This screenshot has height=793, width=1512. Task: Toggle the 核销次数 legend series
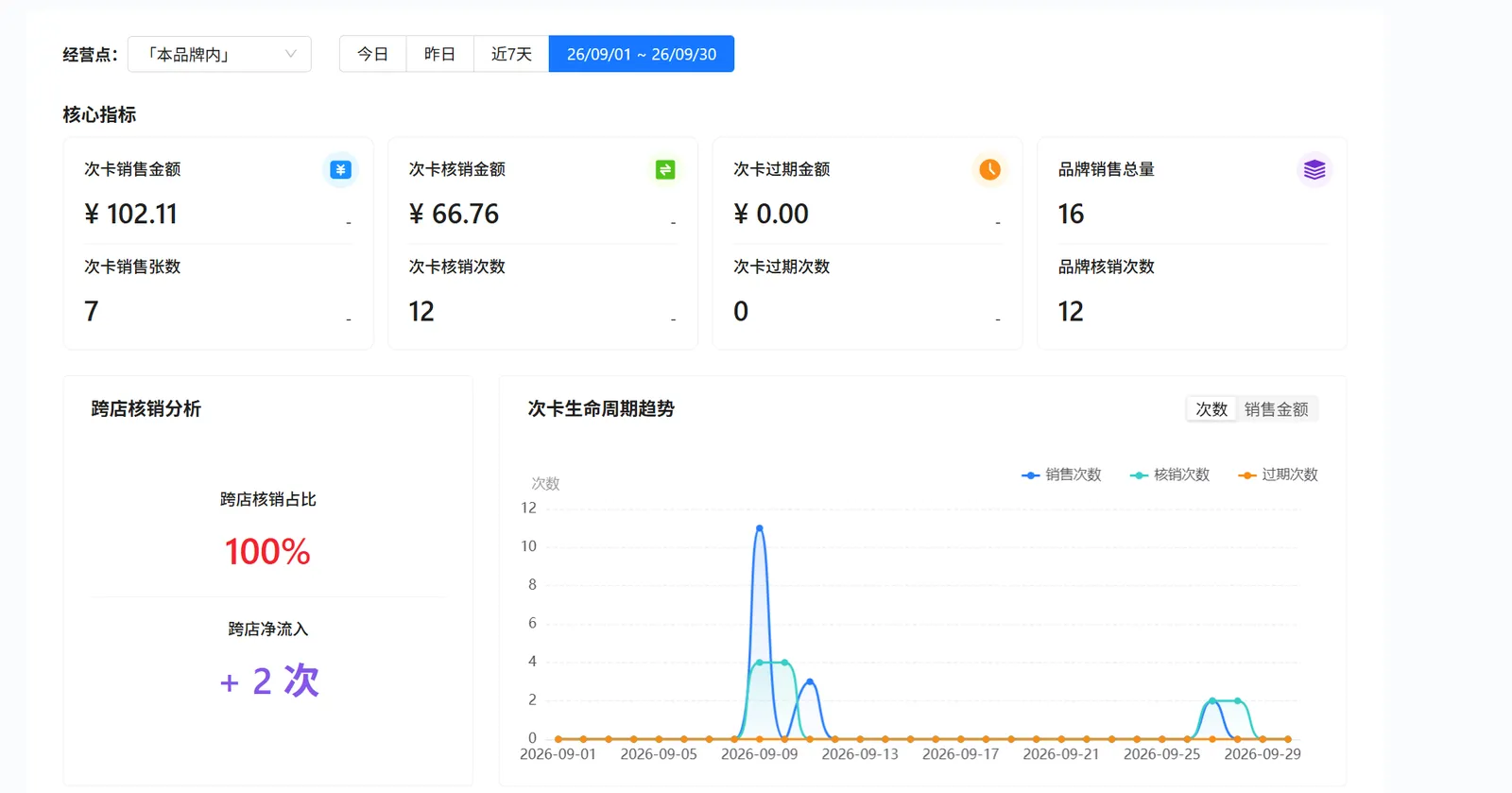(1170, 474)
